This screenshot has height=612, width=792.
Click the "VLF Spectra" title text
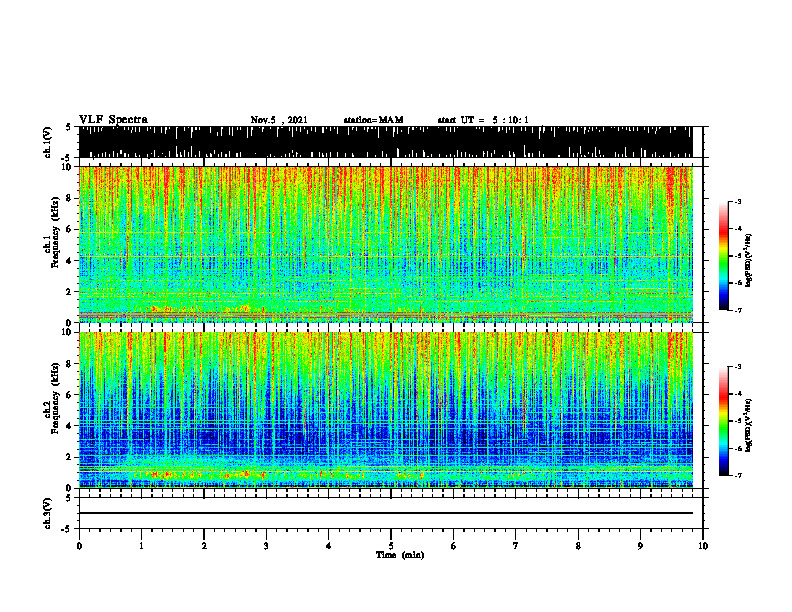pyautogui.click(x=113, y=119)
